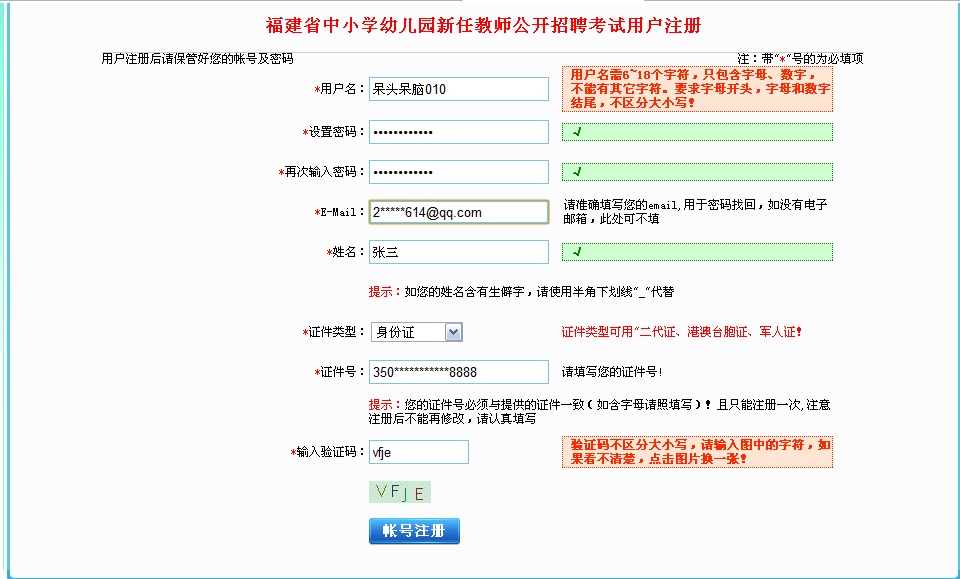Viewport: 960px width, 579px height.
Task: Click the red username rules hint box
Action: click(697, 88)
